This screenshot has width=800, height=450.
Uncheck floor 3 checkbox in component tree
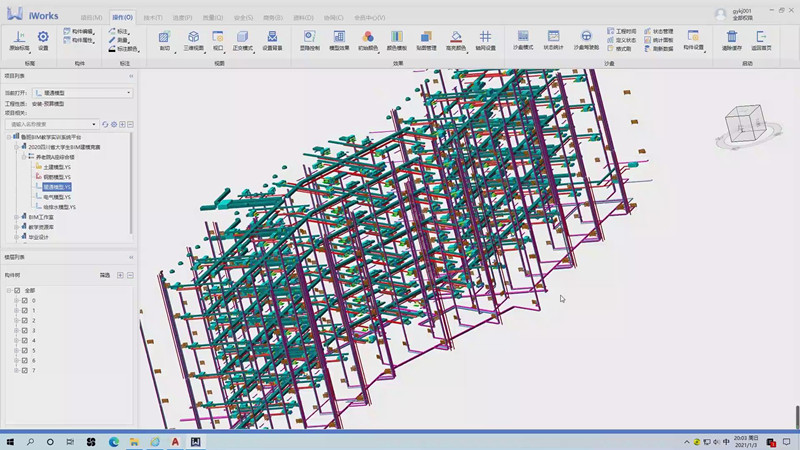(x=24, y=330)
